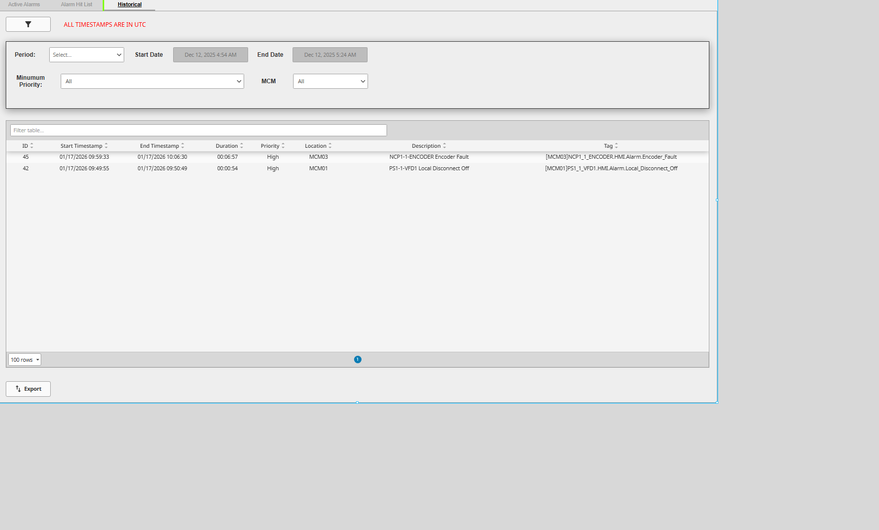Open the MCM dropdown
This screenshot has width=879, height=530.
point(330,81)
